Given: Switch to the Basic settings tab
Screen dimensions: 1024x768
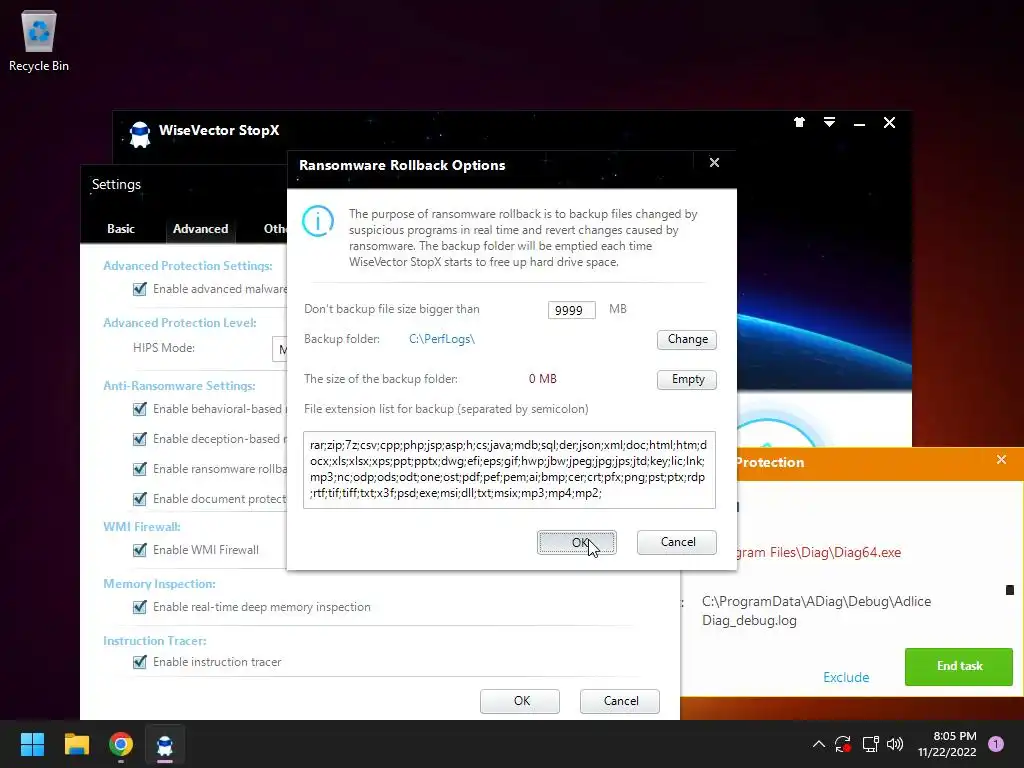Looking at the screenshot, I should pos(121,229).
